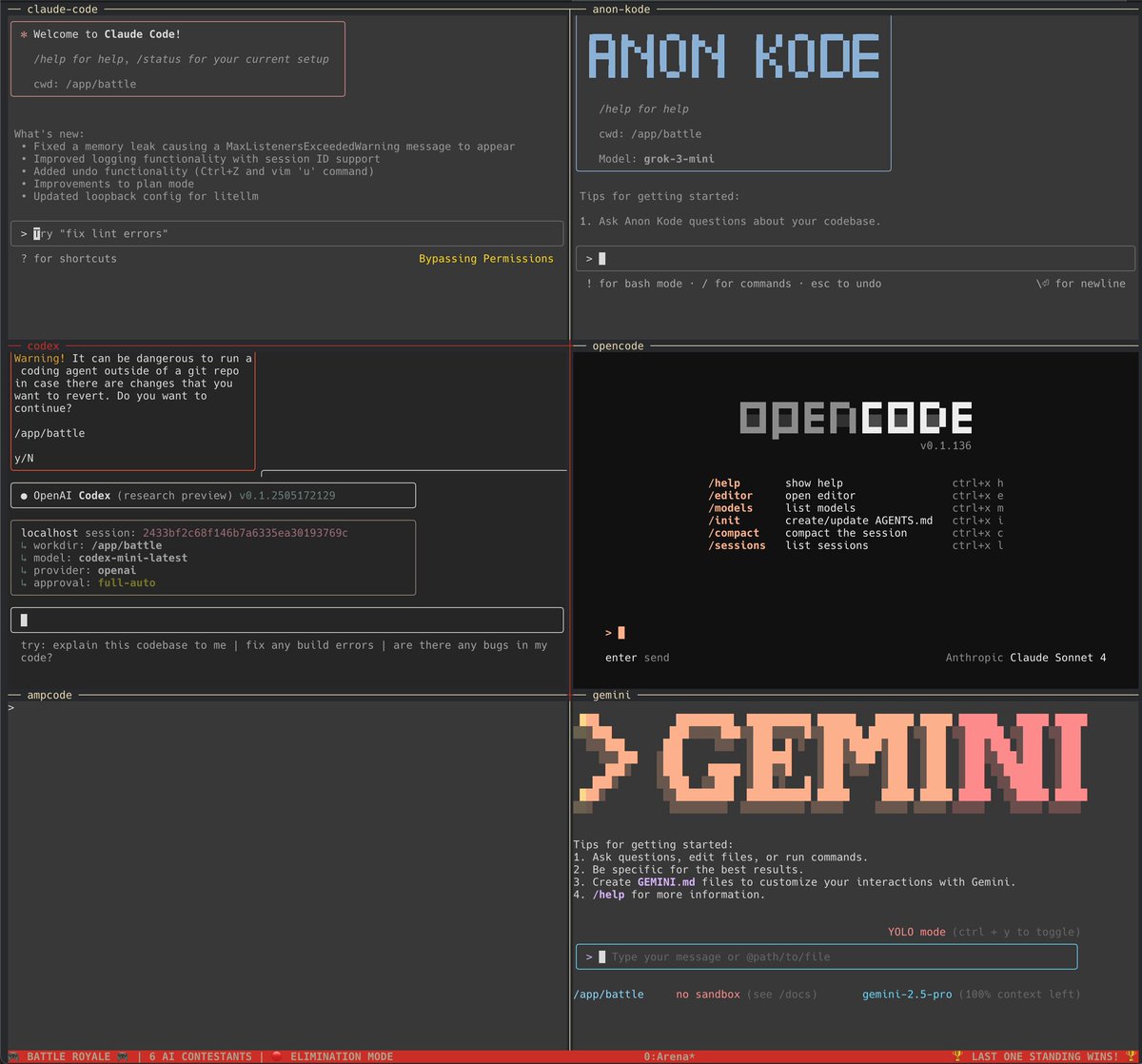Click 'cwd: /app/battle' in Claude Code box
1142x1064 pixels.
click(85, 84)
